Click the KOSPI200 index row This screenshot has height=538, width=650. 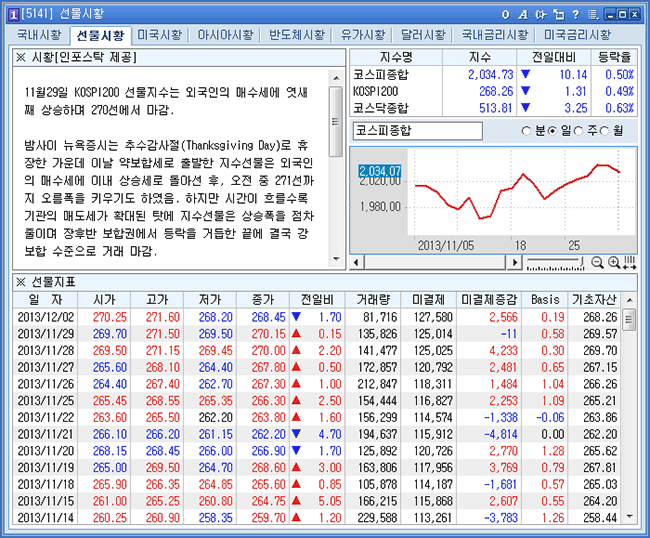point(494,91)
